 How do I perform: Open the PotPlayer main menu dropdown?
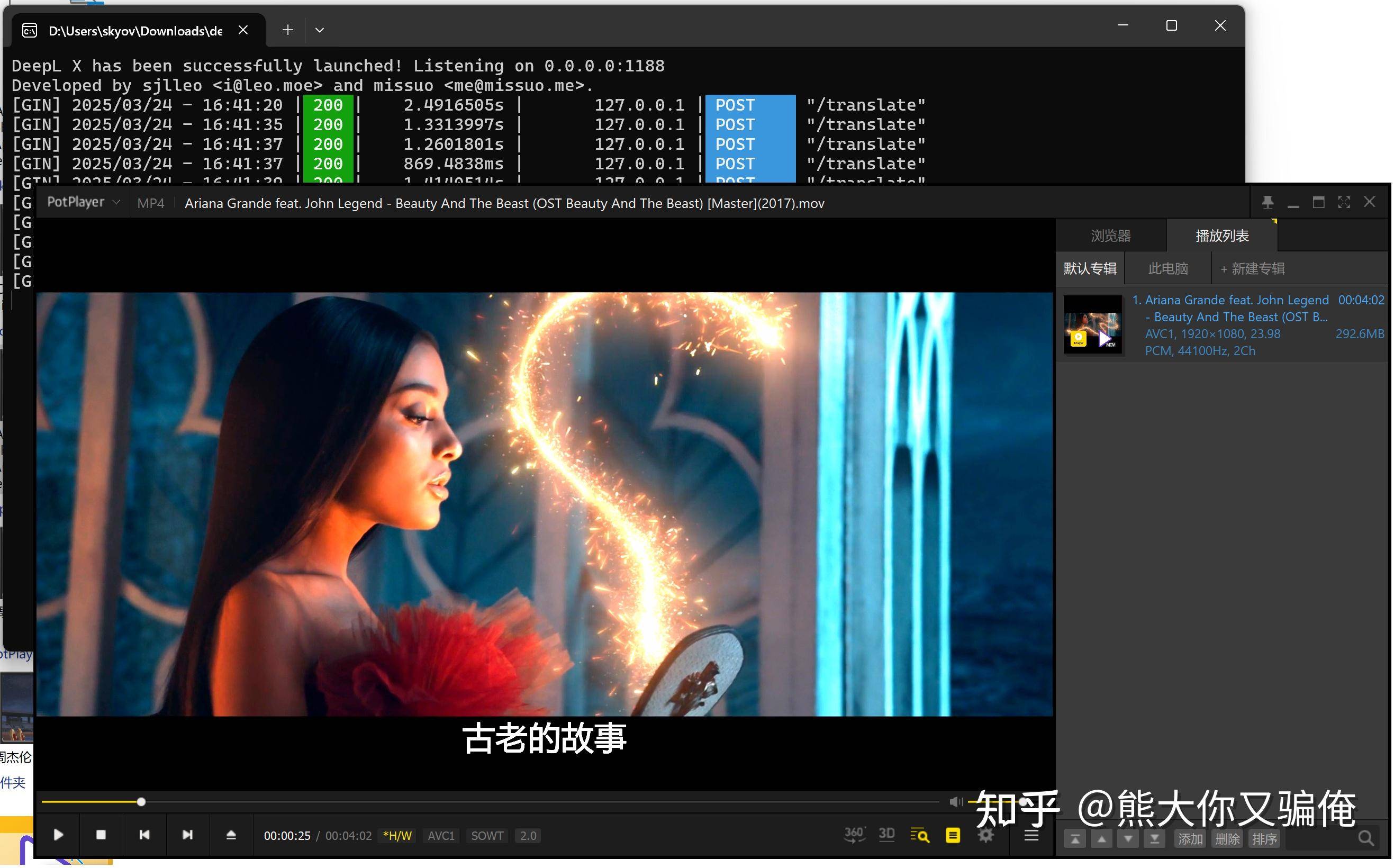pos(84,203)
